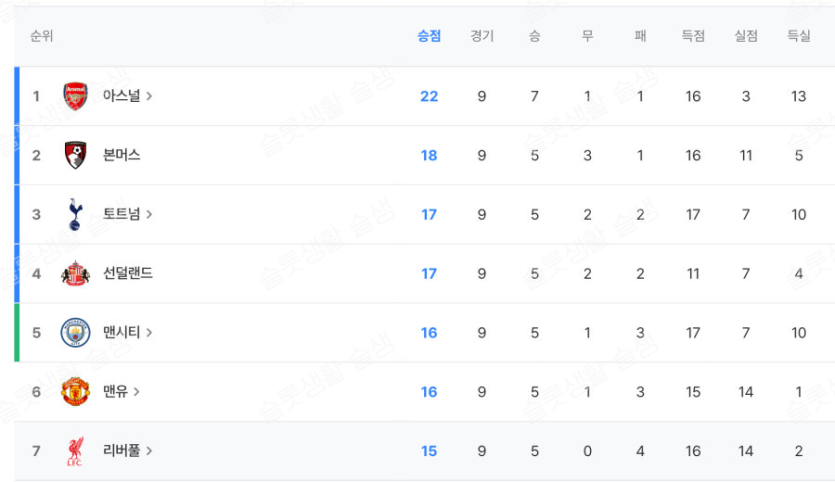The height and width of the screenshot is (482, 835).
Task: Expand the chevron next to 맨시티
Action: [x=149, y=332]
